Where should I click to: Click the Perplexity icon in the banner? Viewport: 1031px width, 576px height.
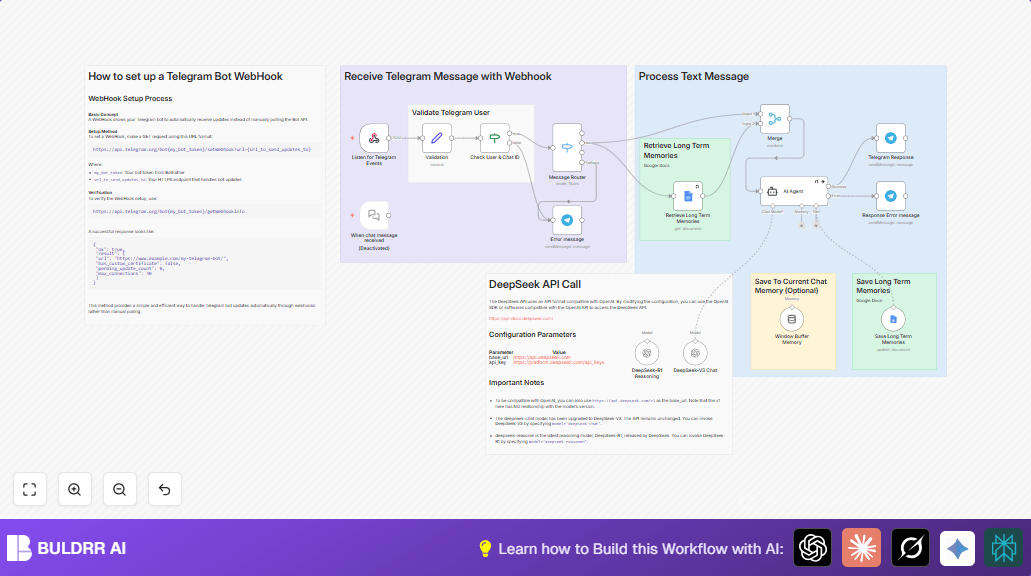(x=1003, y=548)
